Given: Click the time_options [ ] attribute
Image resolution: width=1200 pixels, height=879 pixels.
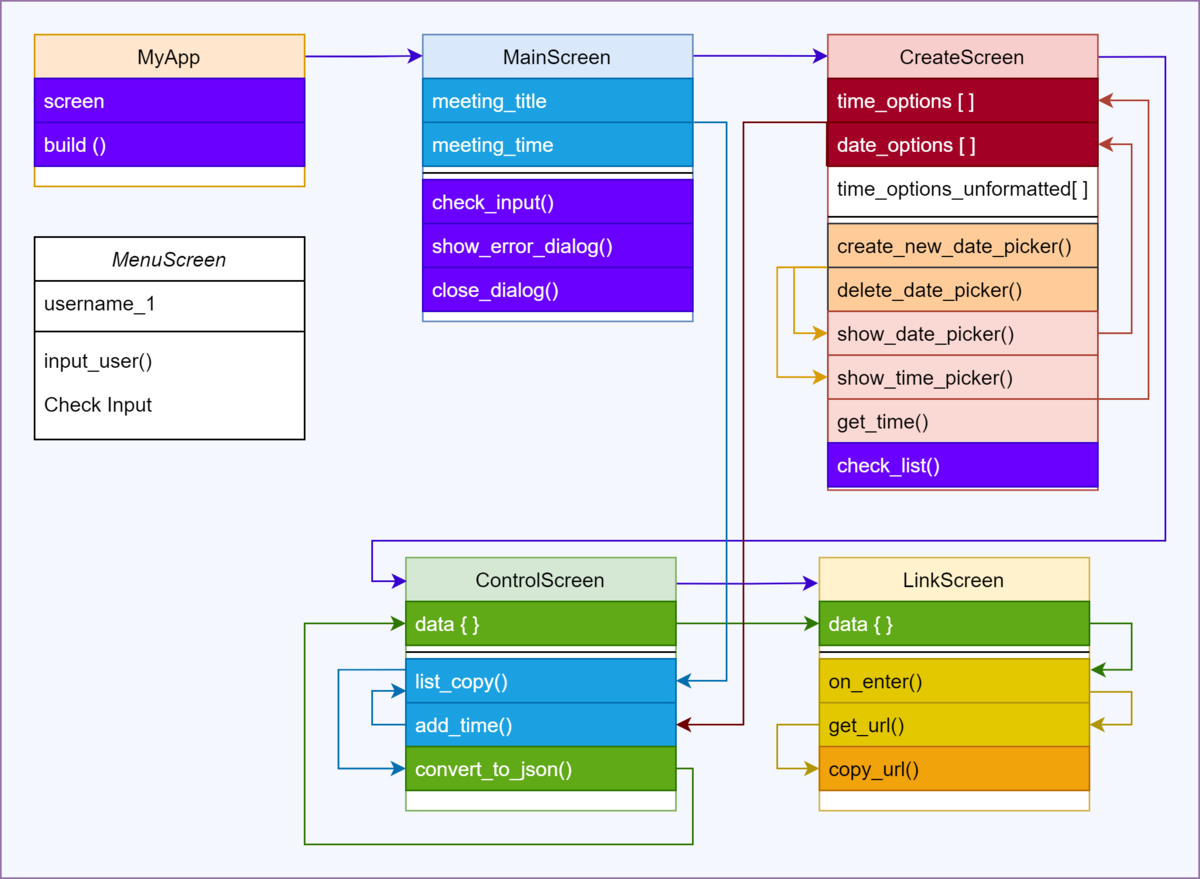Looking at the screenshot, I should [962, 101].
